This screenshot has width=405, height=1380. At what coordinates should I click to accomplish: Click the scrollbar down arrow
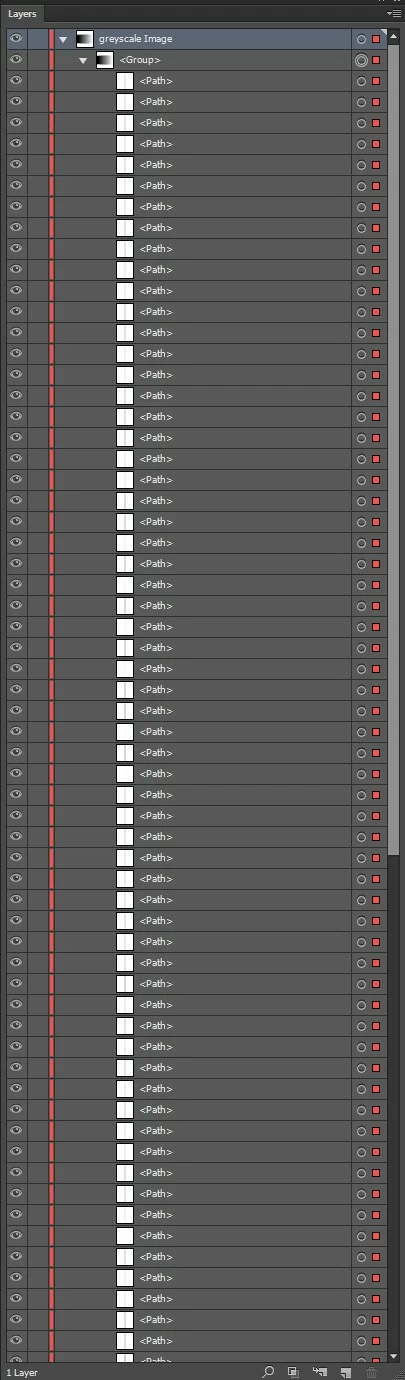395,1356
